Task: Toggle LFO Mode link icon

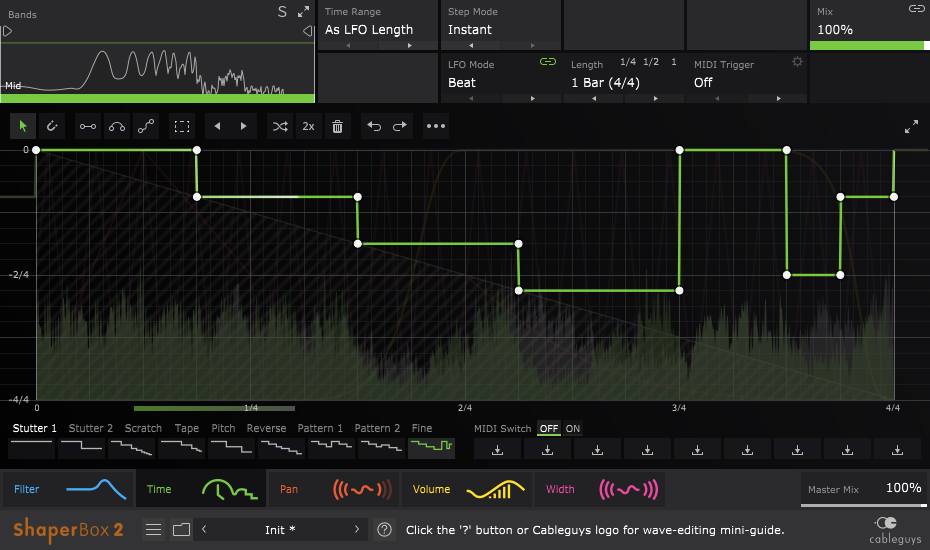Action: (x=548, y=62)
